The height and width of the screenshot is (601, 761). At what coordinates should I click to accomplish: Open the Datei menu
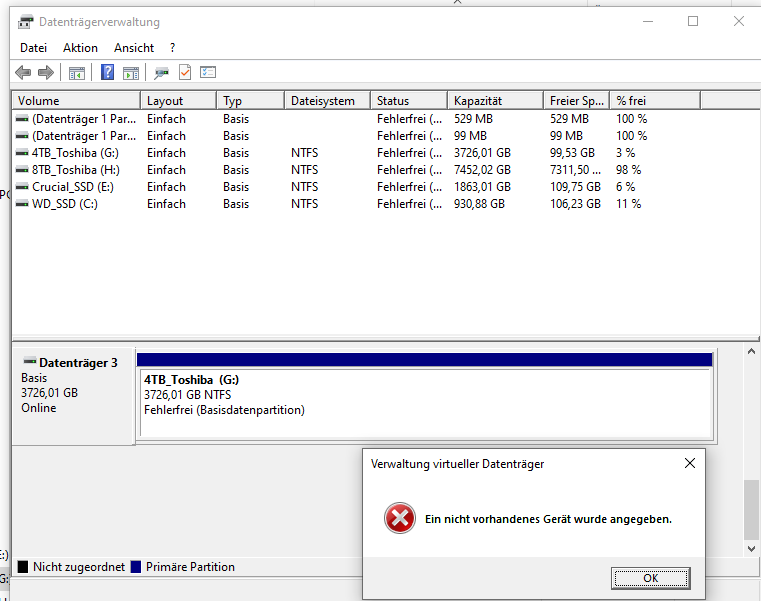click(x=33, y=48)
